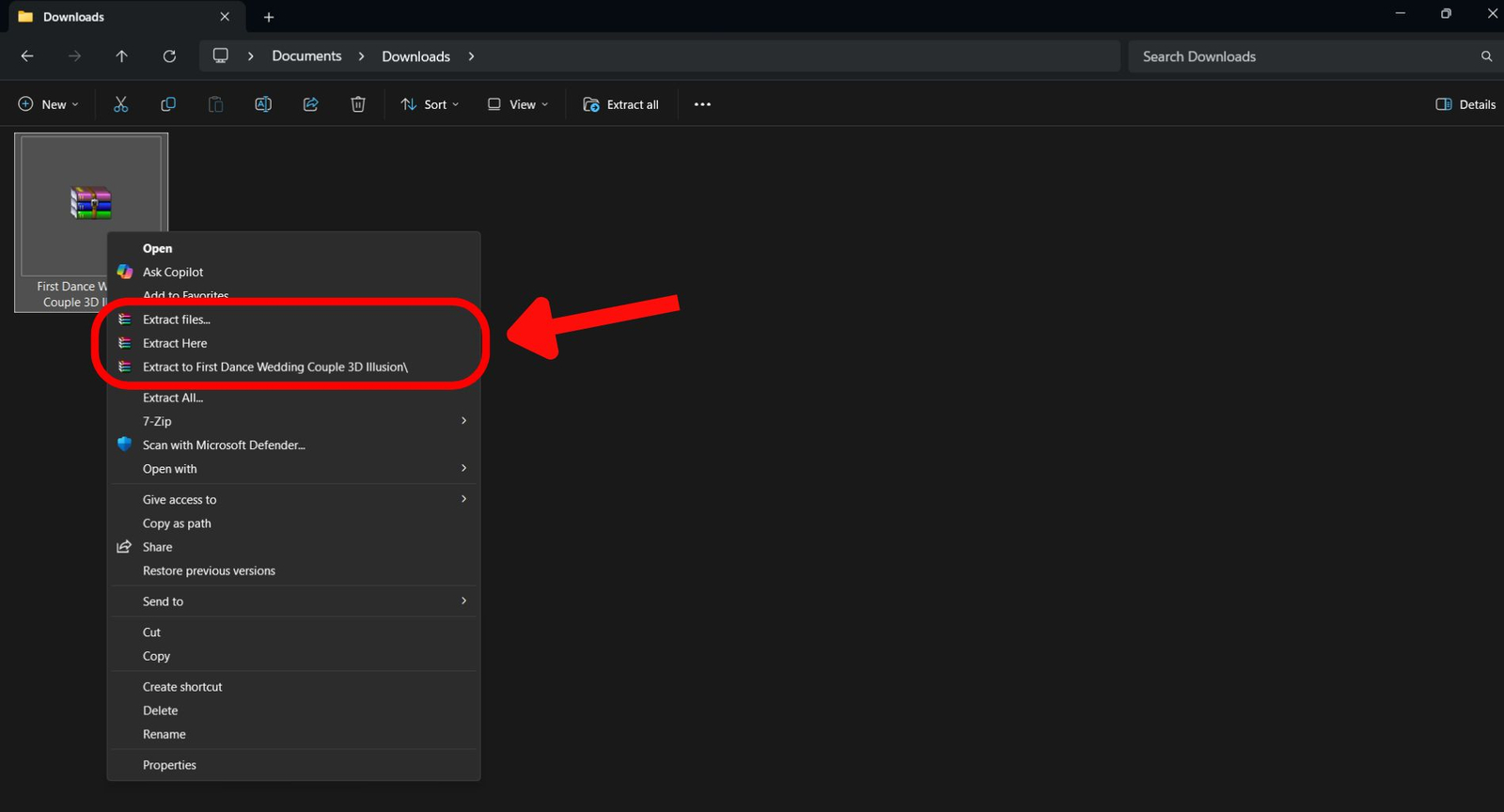Click Downloads in the address bar
Image resolution: width=1504 pixels, height=812 pixels.
(415, 56)
